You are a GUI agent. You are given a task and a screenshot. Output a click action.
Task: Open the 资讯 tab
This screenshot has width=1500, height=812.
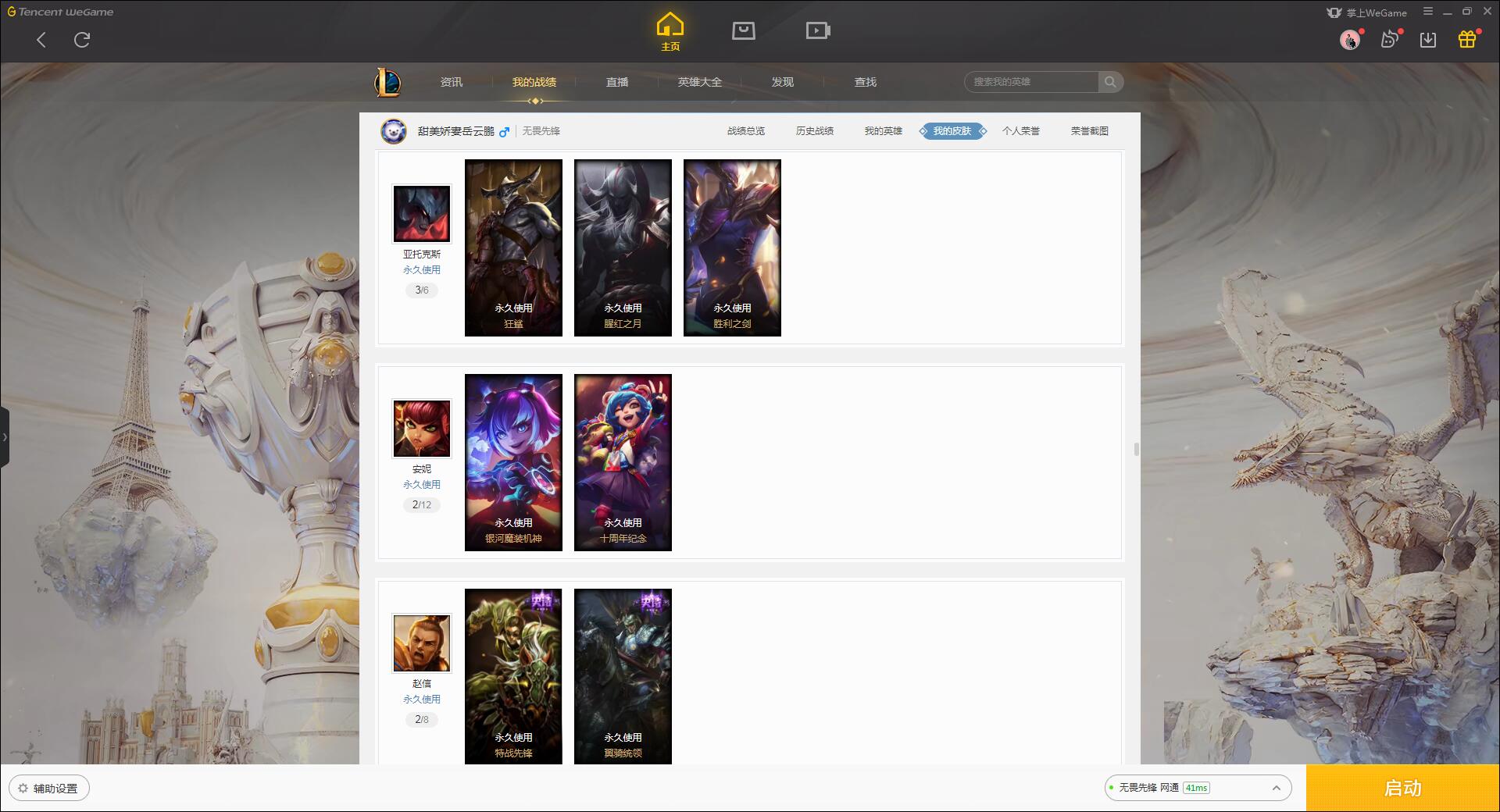[x=452, y=82]
